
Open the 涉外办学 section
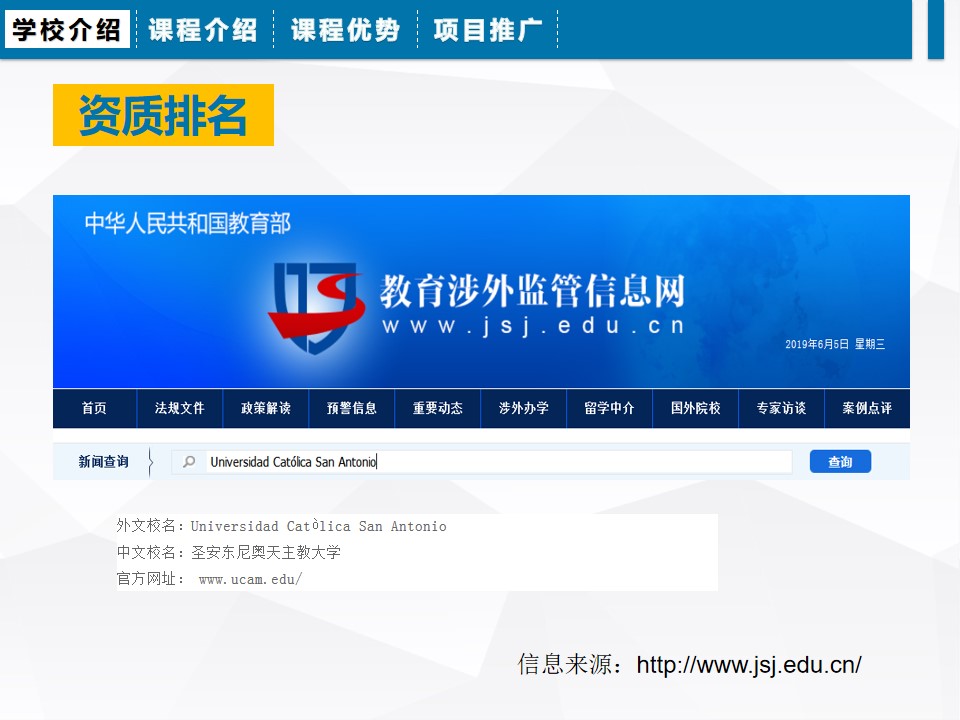pos(523,408)
